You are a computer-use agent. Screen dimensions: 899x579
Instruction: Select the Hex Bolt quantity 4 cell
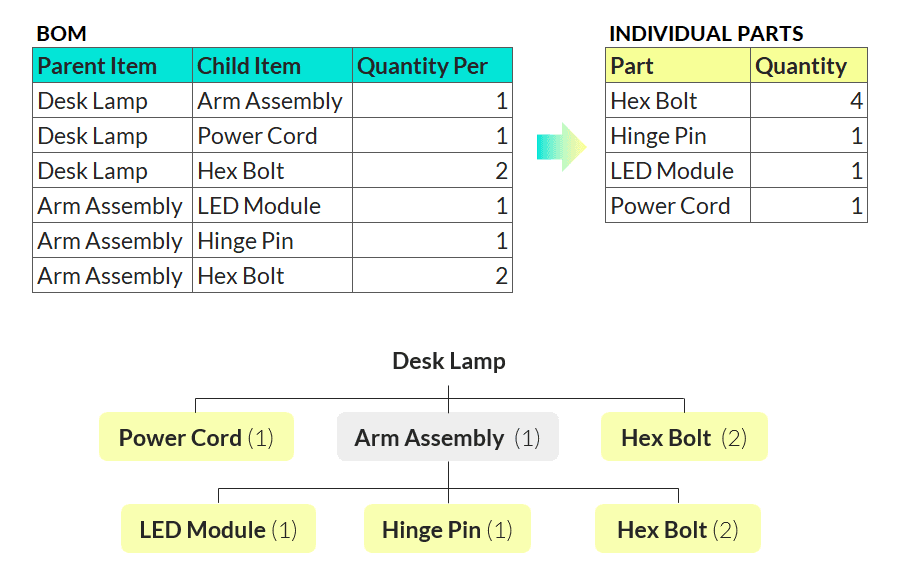(x=809, y=101)
